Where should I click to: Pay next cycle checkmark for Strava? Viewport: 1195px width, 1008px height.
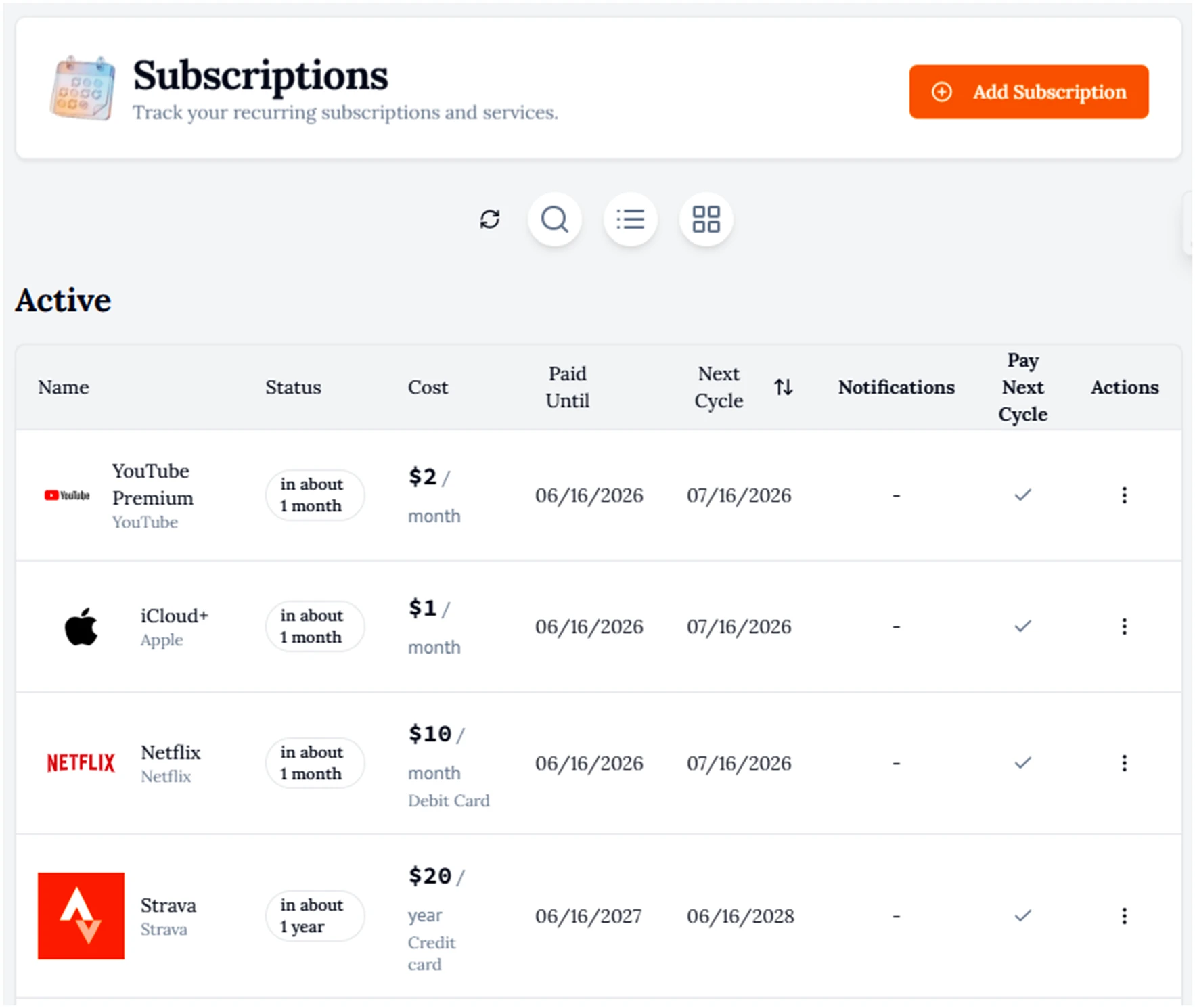(x=1023, y=916)
